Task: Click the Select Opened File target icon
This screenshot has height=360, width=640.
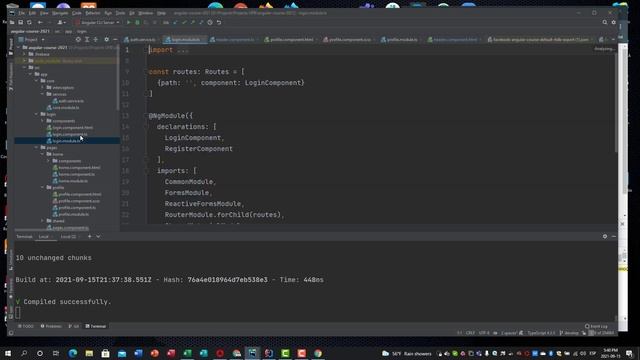Action: [x=78, y=40]
